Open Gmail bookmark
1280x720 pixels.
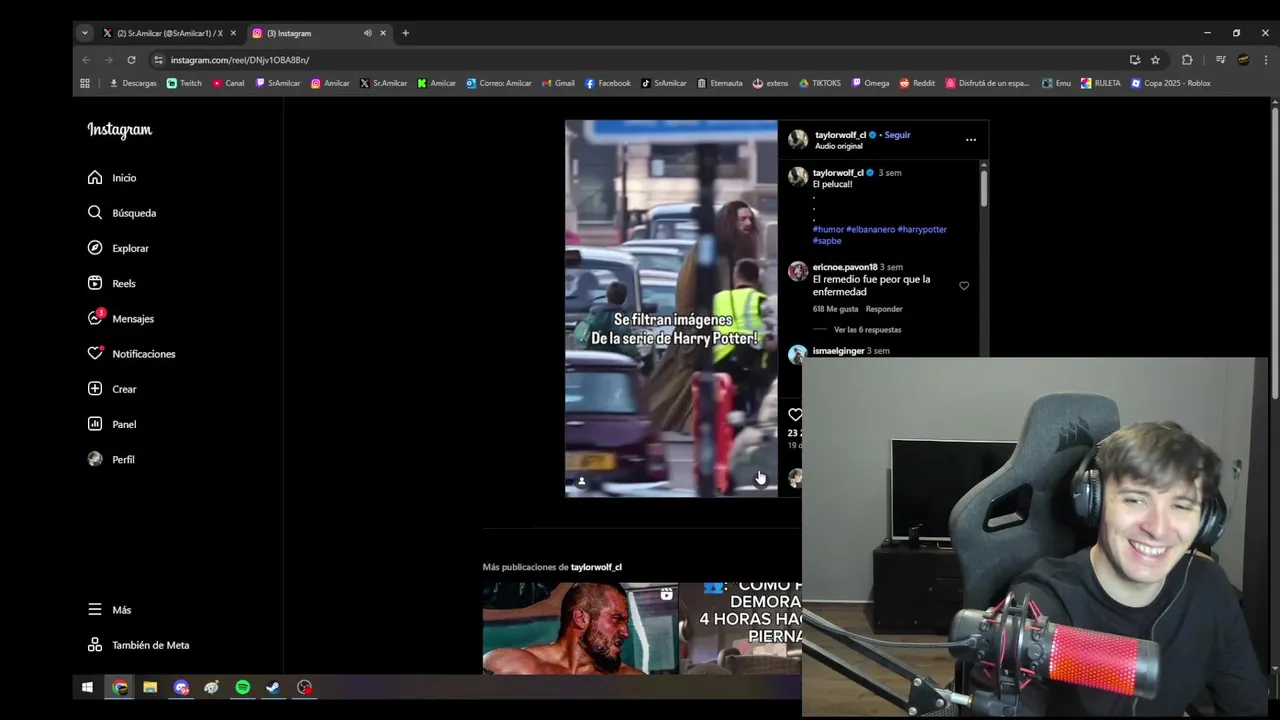558,83
